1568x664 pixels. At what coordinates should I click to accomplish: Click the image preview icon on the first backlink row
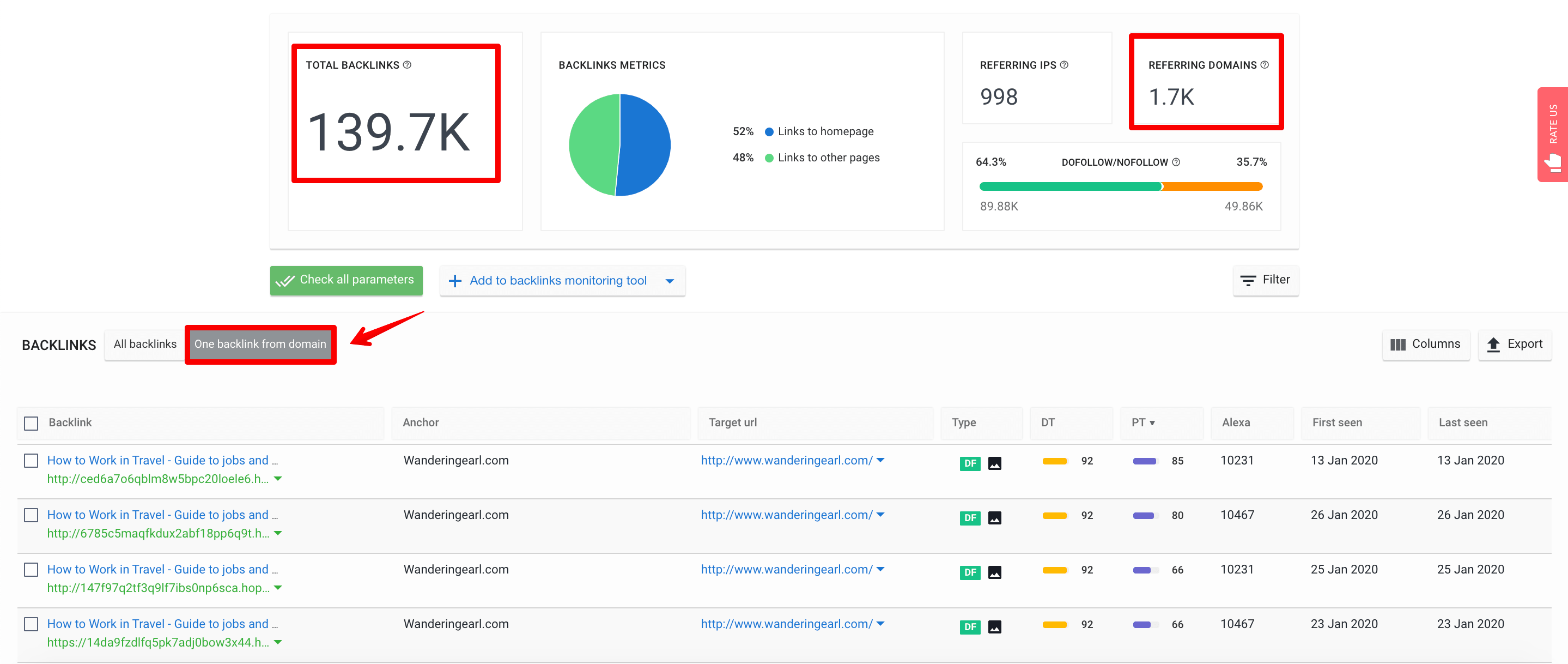(995, 463)
